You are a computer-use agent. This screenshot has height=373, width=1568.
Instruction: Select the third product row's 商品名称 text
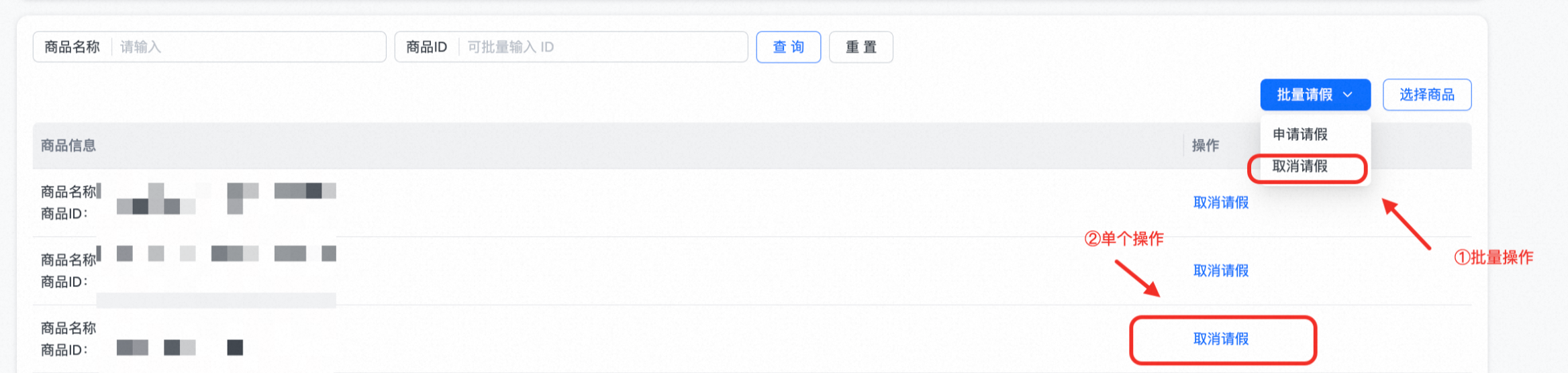[x=68, y=328]
